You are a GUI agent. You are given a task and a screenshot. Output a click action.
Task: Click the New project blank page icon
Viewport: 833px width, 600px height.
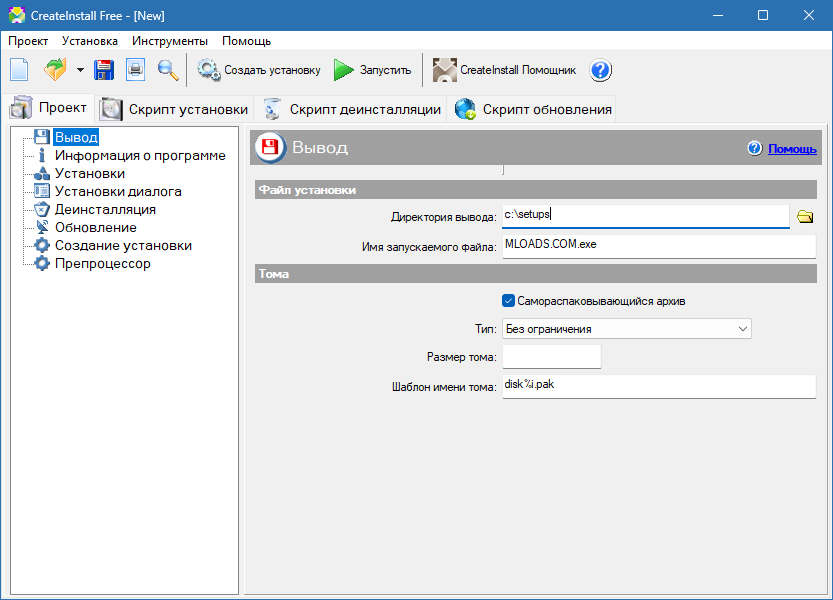tap(20, 70)
